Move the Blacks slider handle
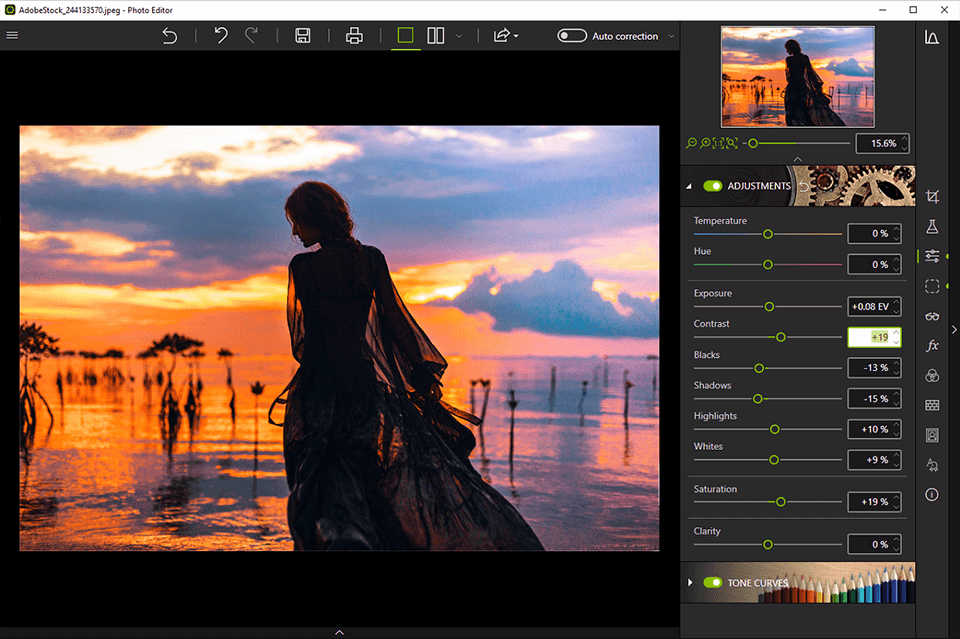Image resolution: width=960 pixels, height=639 pixels. tap(759, 368)
